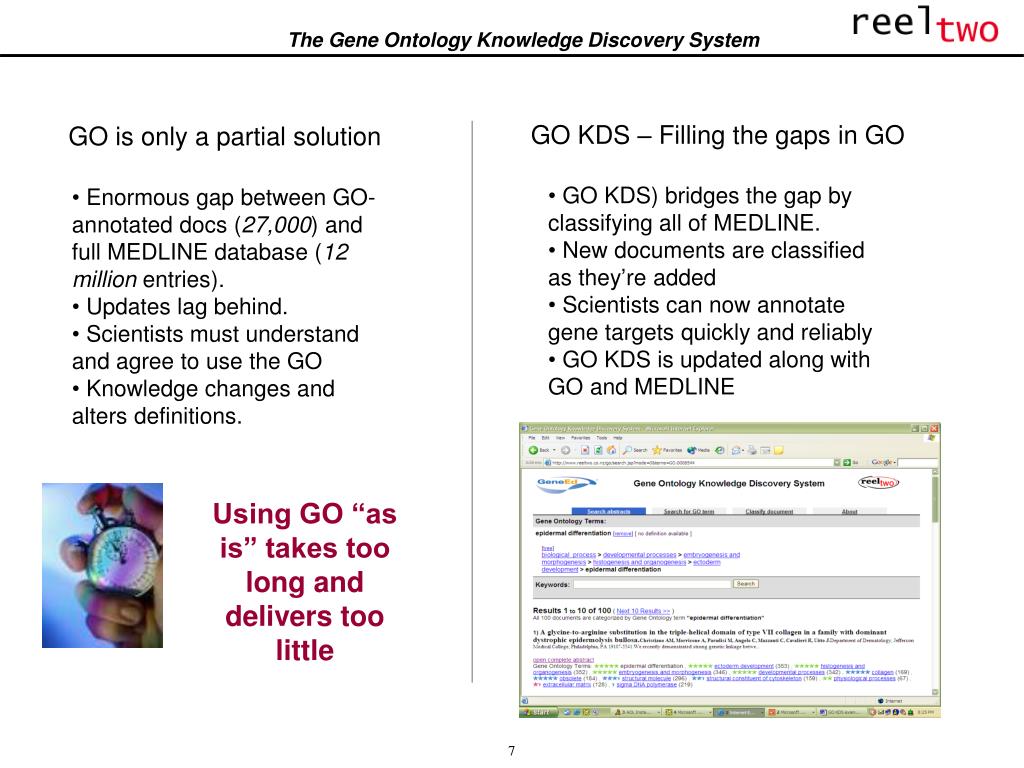Open the Back history dropdown arrow
1024x768 pixels.
(x=554, y=450)
